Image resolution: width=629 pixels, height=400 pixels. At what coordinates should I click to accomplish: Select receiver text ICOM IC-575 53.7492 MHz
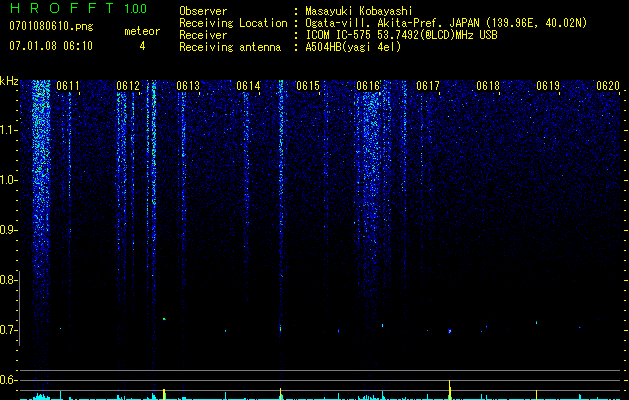coord(402,35)
